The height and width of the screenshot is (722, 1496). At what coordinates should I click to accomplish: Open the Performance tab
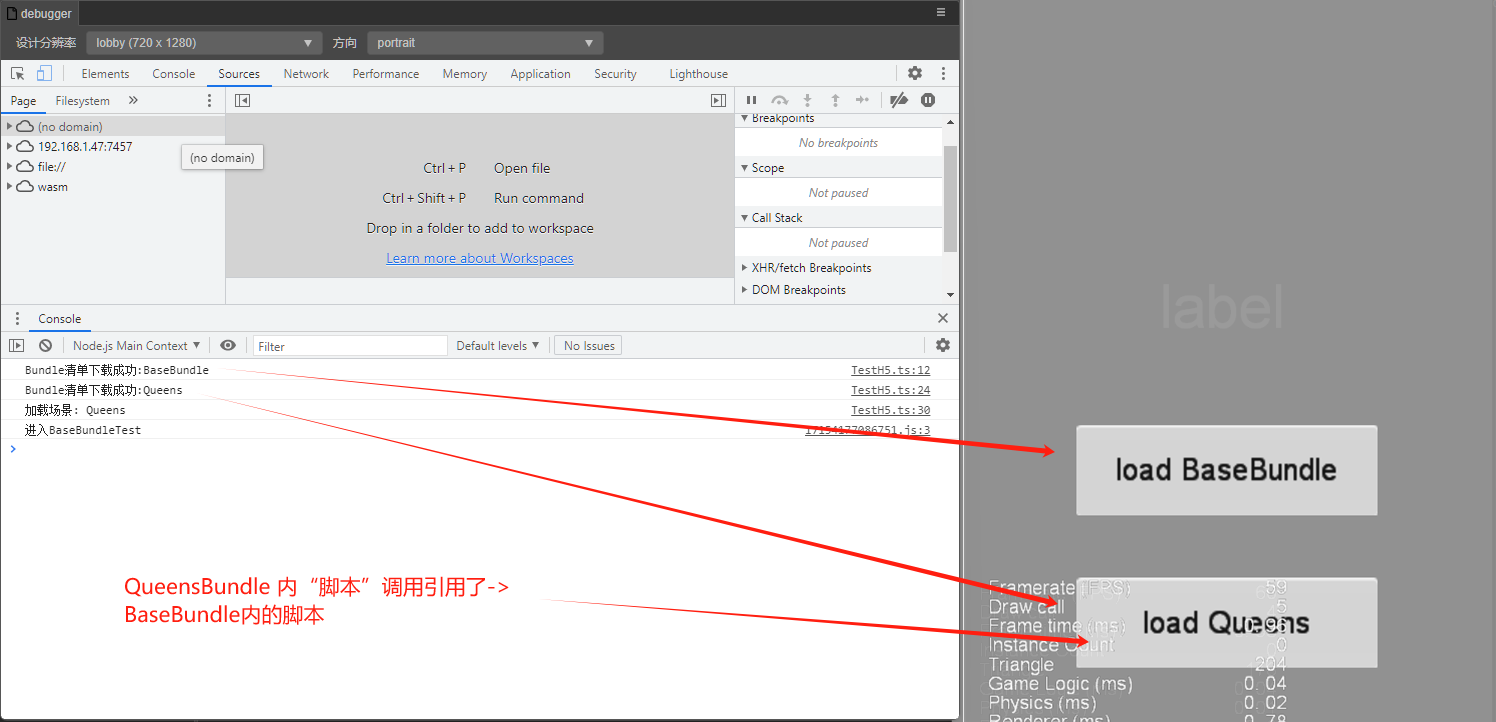click(386, 74)
